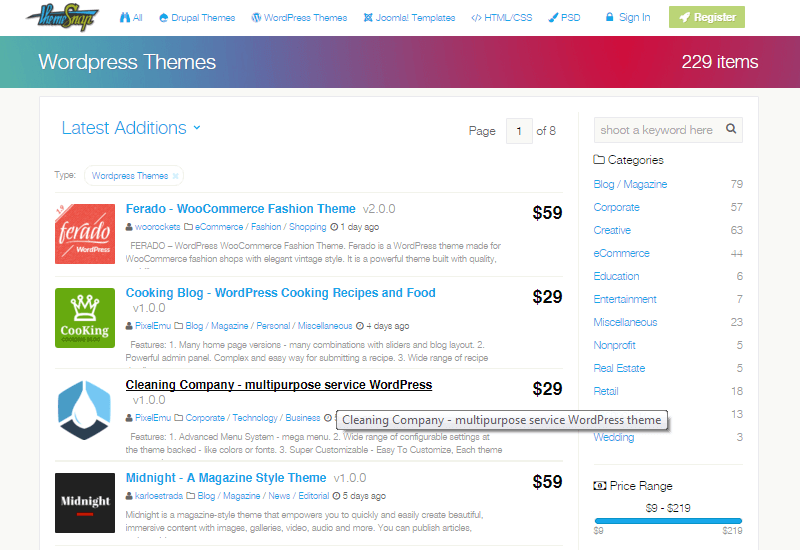Open PixelEmu author link on Cleaning Company
The width and height of the screenshot is (800, 550).
coord(153,417)
